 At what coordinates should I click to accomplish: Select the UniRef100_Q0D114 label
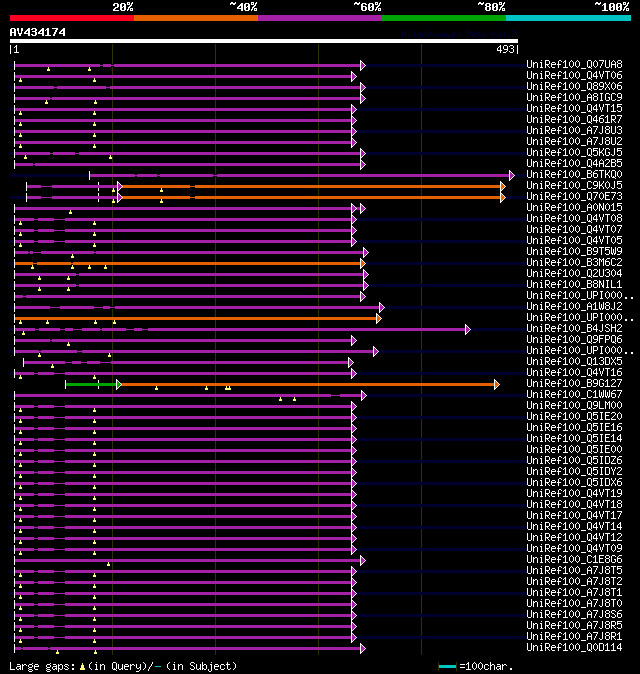[x=574, y=648]
